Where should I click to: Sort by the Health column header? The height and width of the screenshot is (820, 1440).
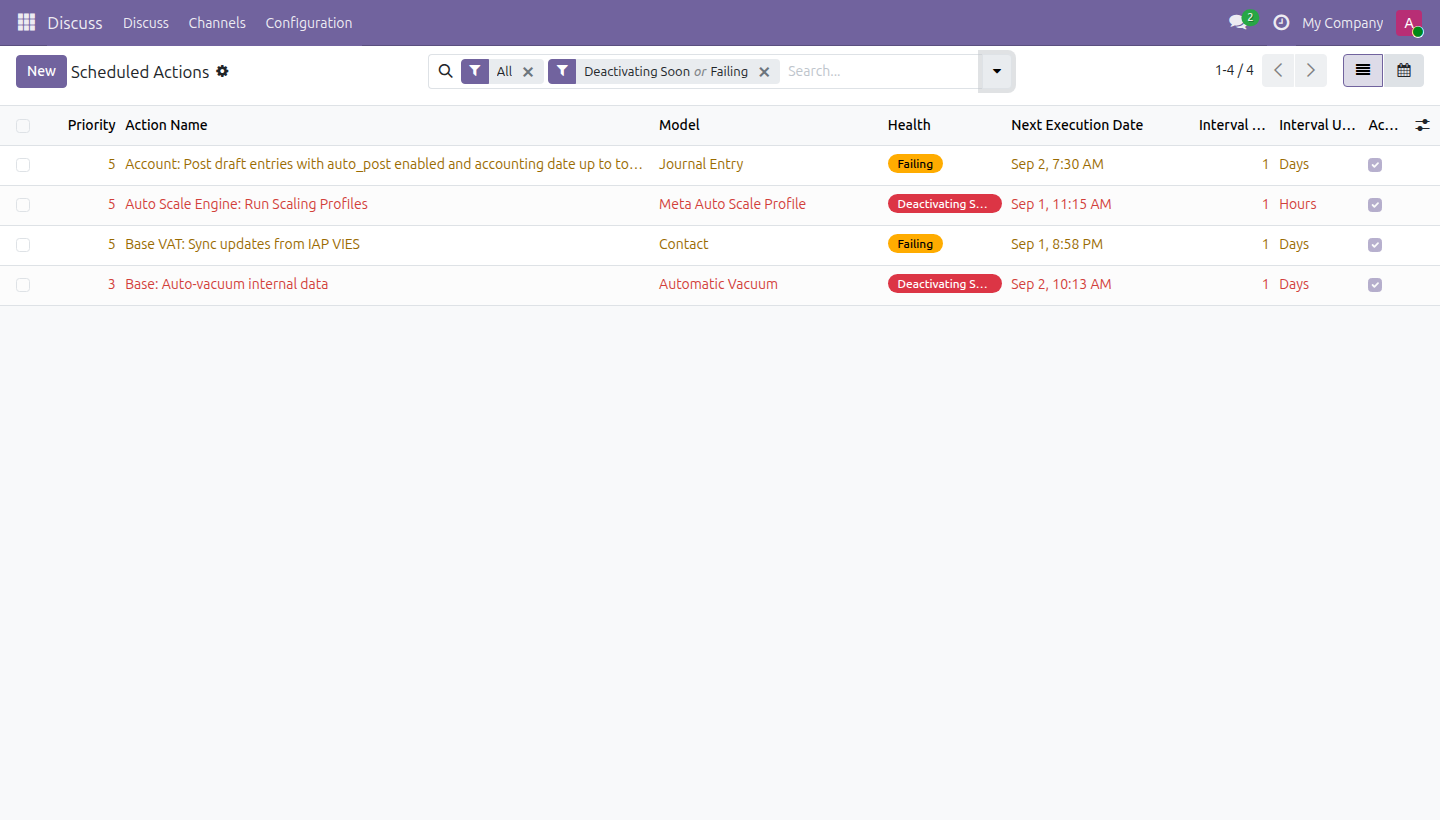pyautogui.click(x=909, y=125)
